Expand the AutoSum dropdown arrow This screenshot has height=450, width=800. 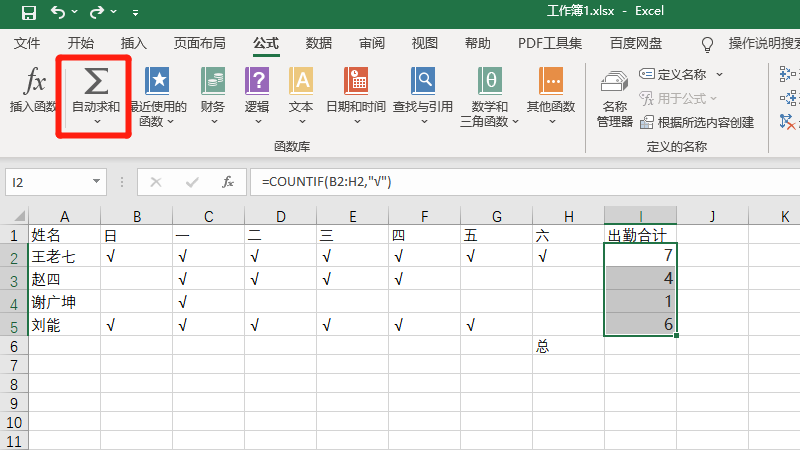96,122
